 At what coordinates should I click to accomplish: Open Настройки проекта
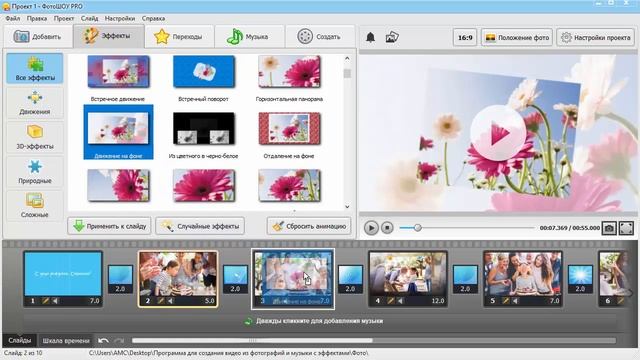(x=596, y=38)
